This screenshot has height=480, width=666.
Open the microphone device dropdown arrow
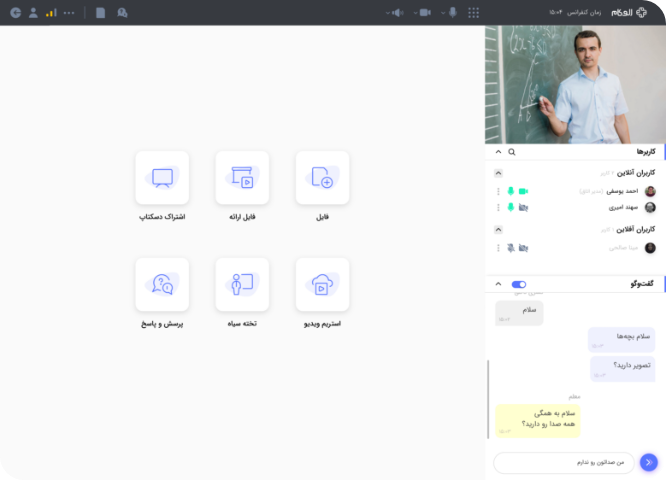click(x=443, y=13)
